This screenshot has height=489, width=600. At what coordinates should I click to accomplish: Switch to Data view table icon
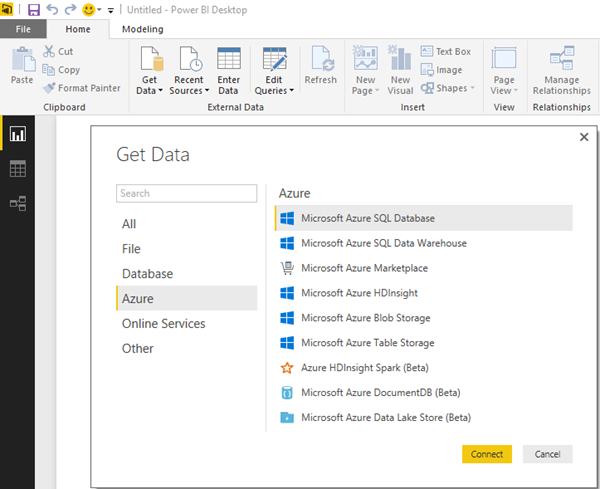click(17, 169)
